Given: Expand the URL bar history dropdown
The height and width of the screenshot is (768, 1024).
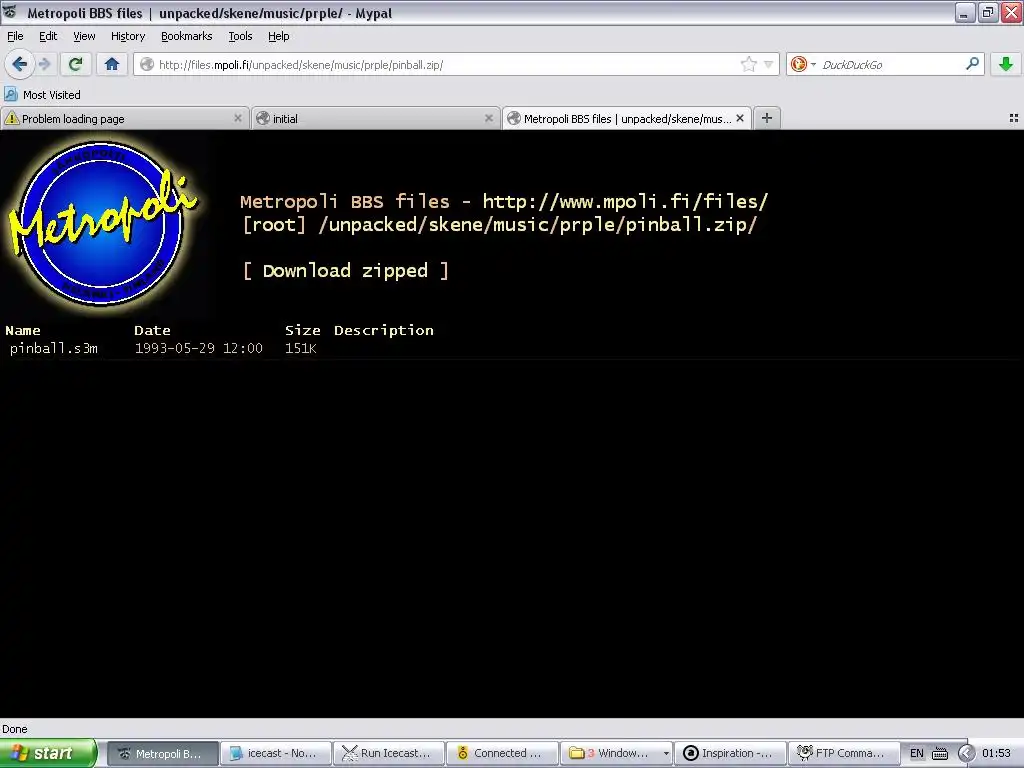Looking at the screenshot, I should (768, 64).
